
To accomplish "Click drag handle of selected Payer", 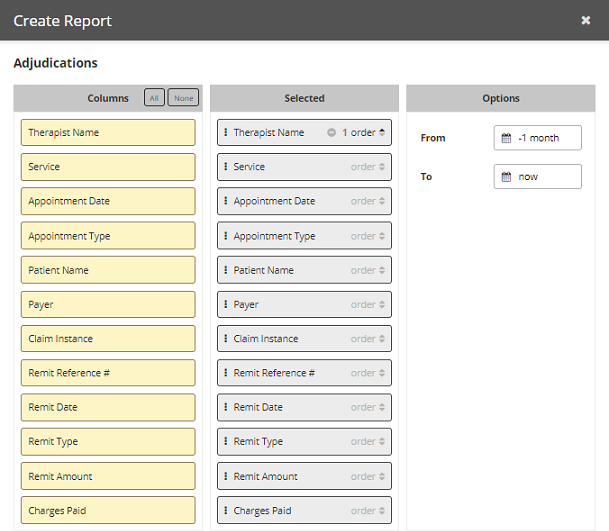I will click(x=226, y=304).
